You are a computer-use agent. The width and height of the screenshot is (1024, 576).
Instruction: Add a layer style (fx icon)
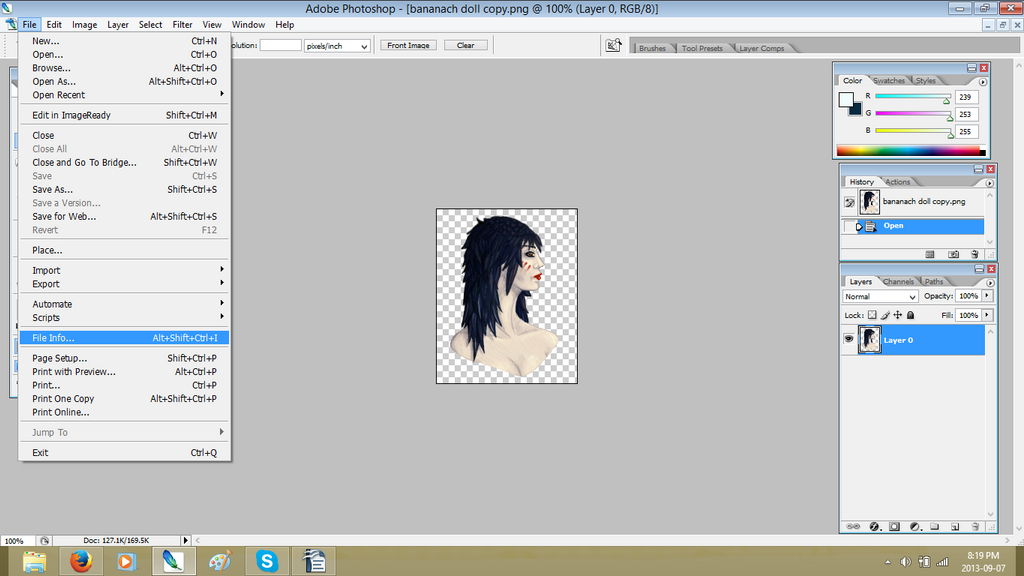click(874, 526)
